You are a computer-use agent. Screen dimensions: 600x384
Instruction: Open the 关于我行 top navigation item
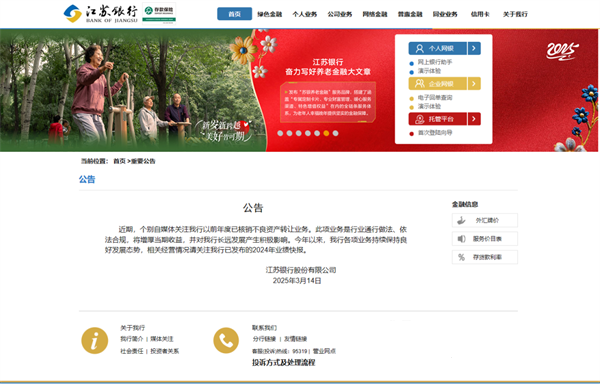pyautogui.click(x=515, y=14)
